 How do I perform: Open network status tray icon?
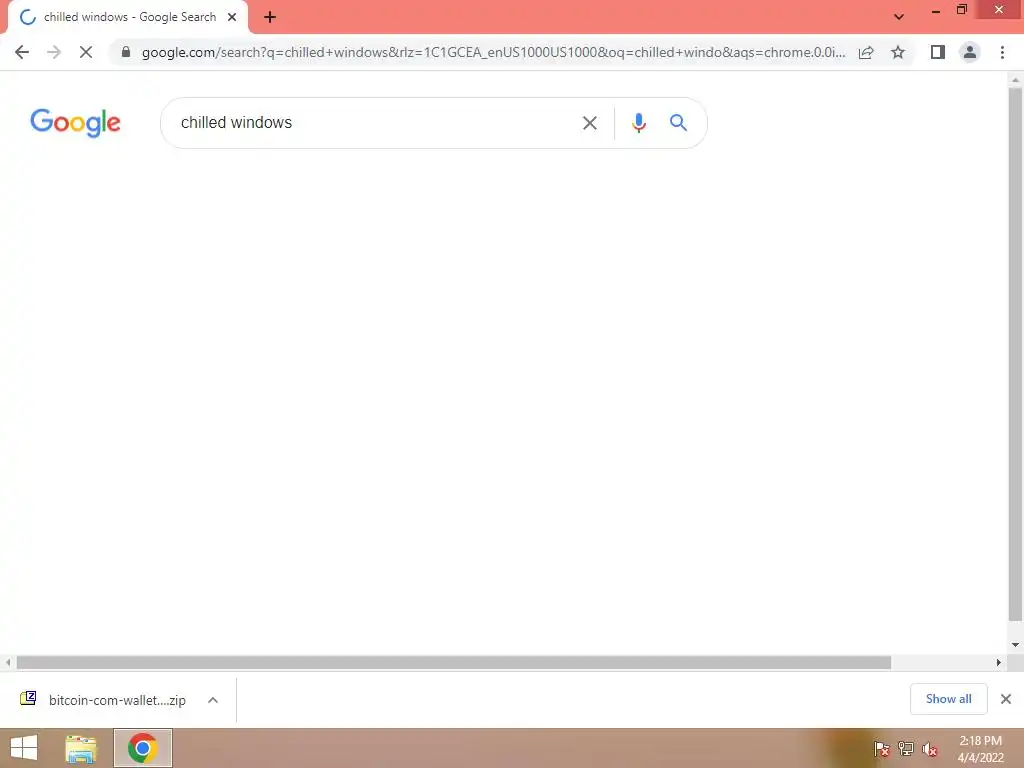coord(906,749)
